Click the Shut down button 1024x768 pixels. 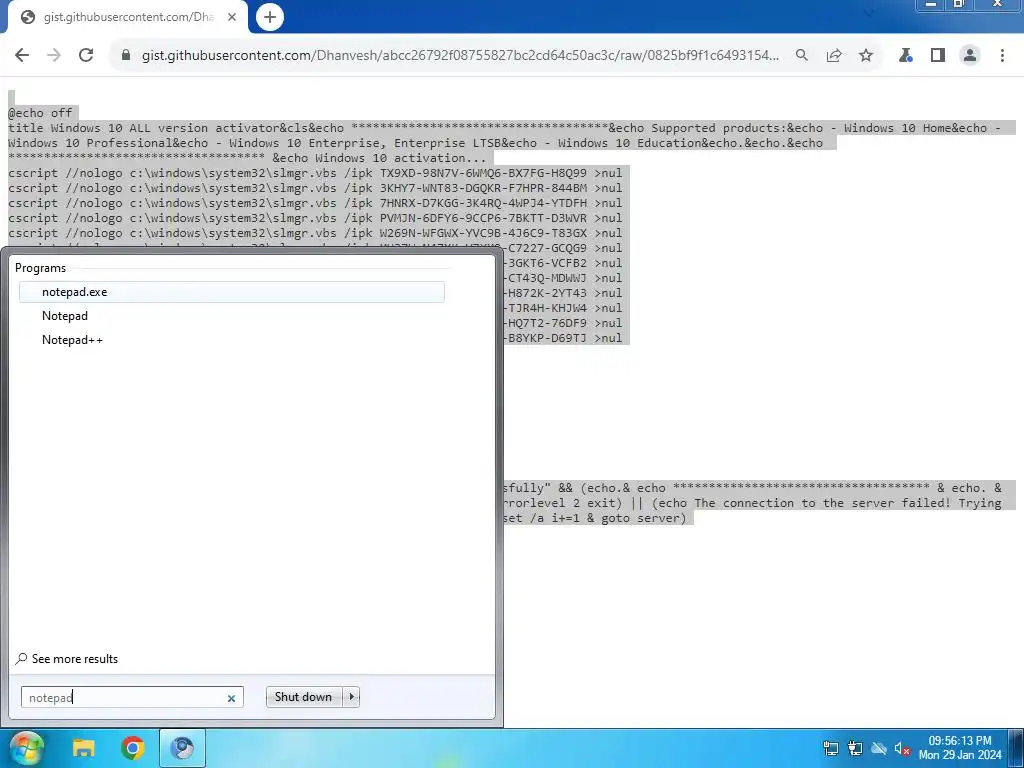304,697
